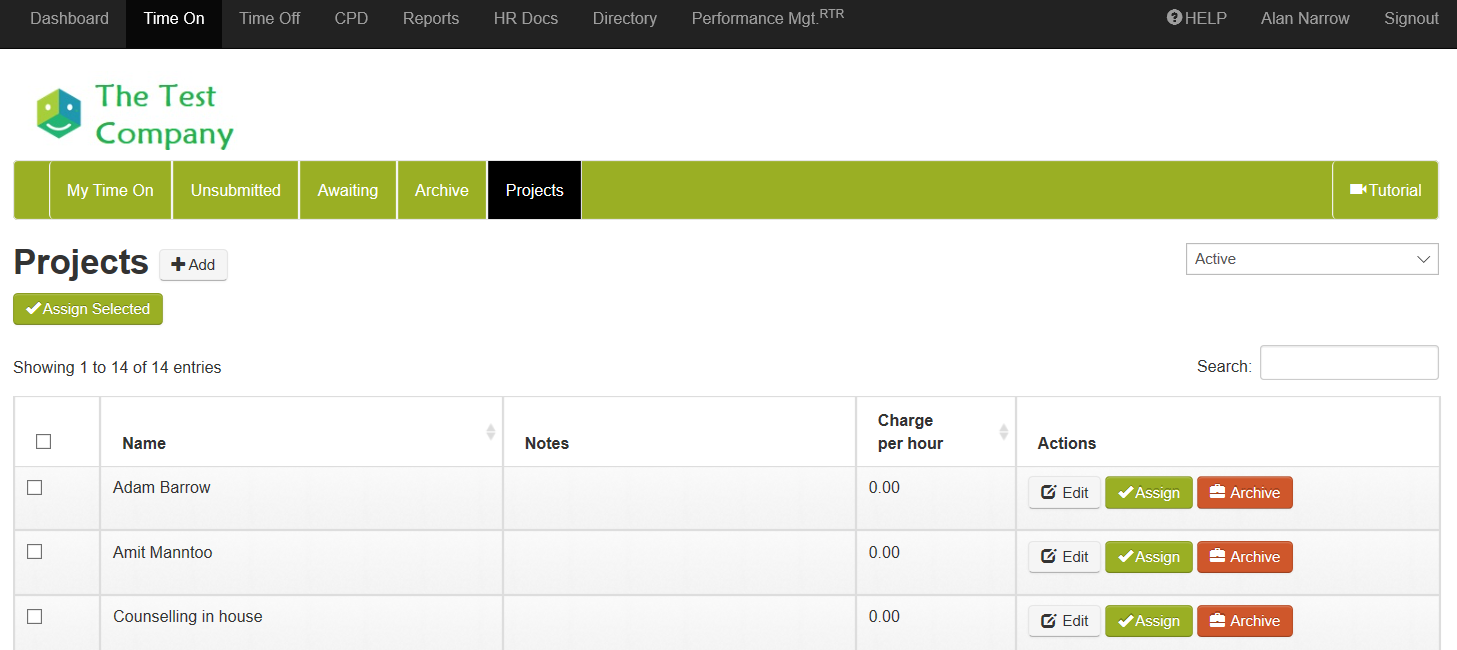Check the Adam Barrow row checkbox
The height and width of the screenshot is (650, 1457).
click(x=35, y=488)
